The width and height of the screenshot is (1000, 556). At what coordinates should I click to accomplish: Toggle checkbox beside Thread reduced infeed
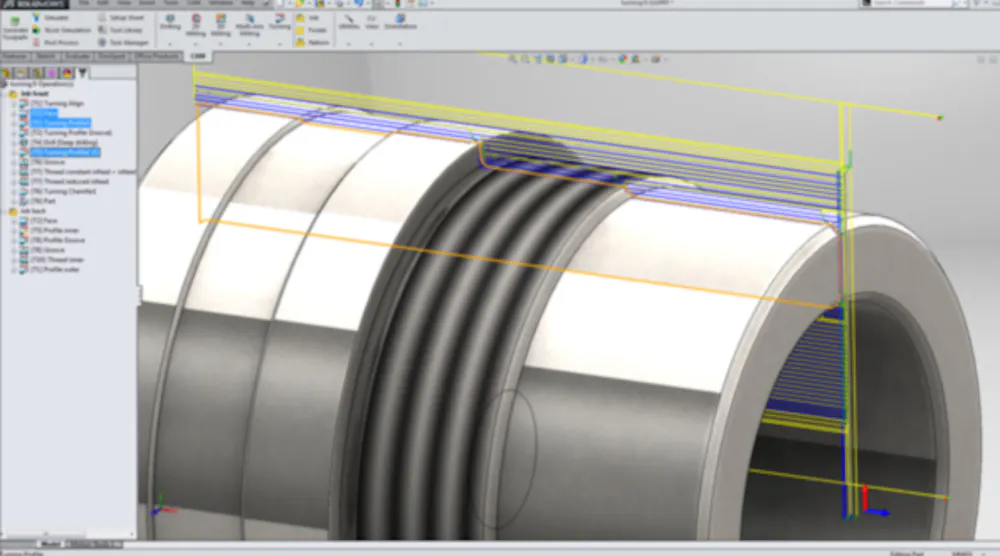coord(13,182)
